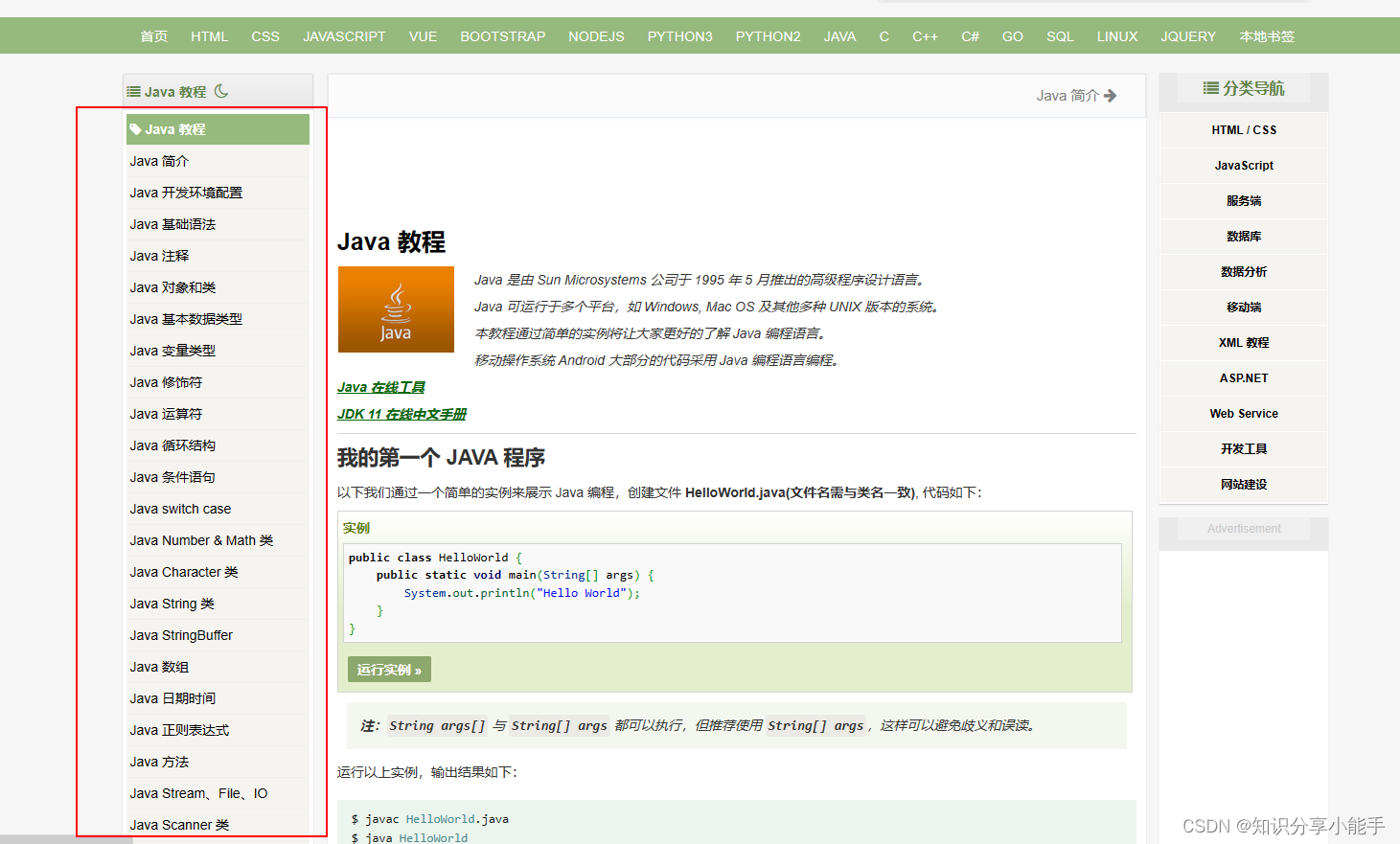Select C in the navigation bar

(x=884, y=36)
